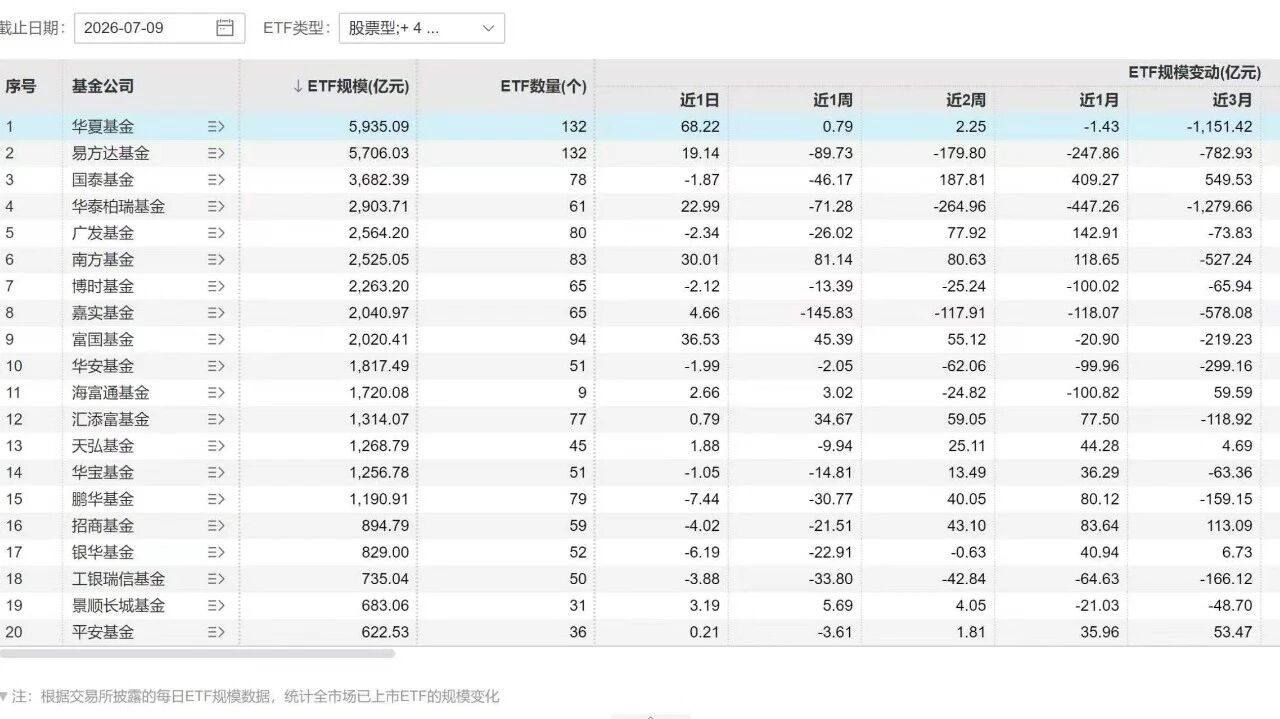The image size is (1280, 719).
Task: Click the ETF规模变动(亿元) group header
Action: tap(1195, 72)
